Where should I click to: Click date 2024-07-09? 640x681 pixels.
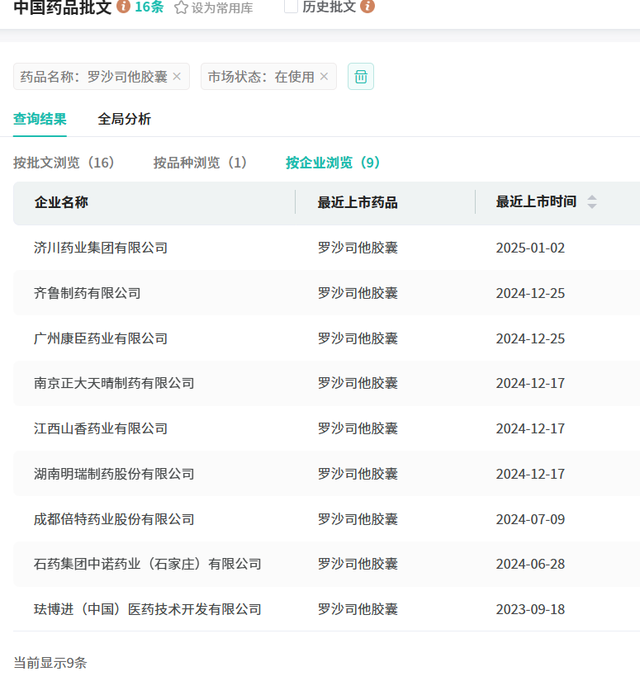point(530,519)
